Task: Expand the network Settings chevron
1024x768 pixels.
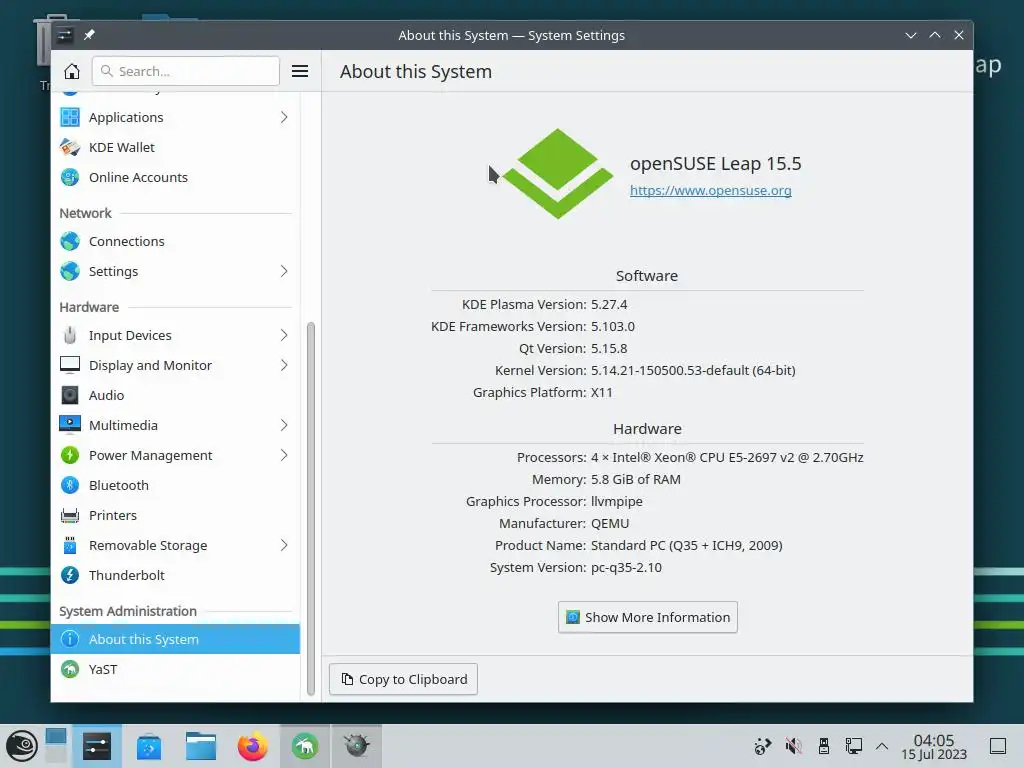Action: pyautogui.click(x=284, y=272)
